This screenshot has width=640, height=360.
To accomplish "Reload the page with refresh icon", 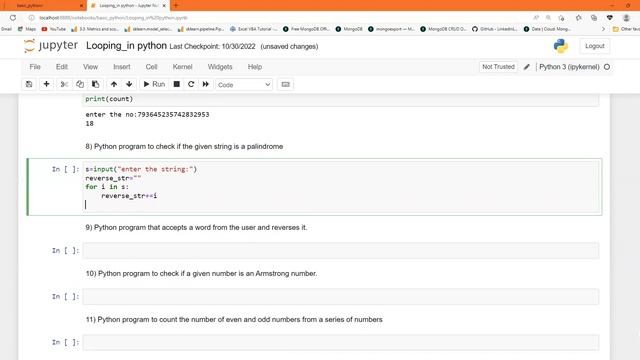I will coord(13,18).
